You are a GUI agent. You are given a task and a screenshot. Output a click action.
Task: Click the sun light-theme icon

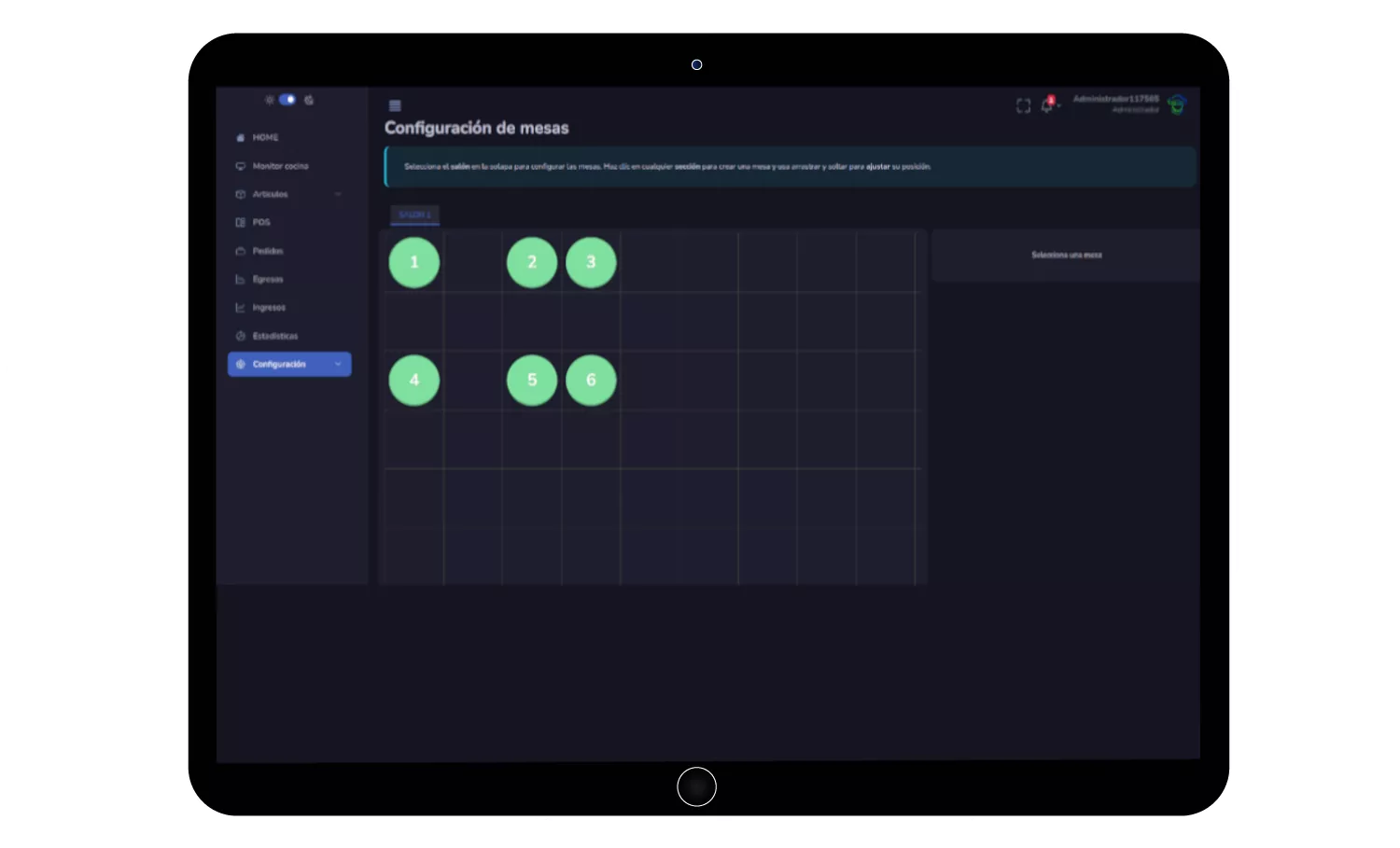click(269, 100)
